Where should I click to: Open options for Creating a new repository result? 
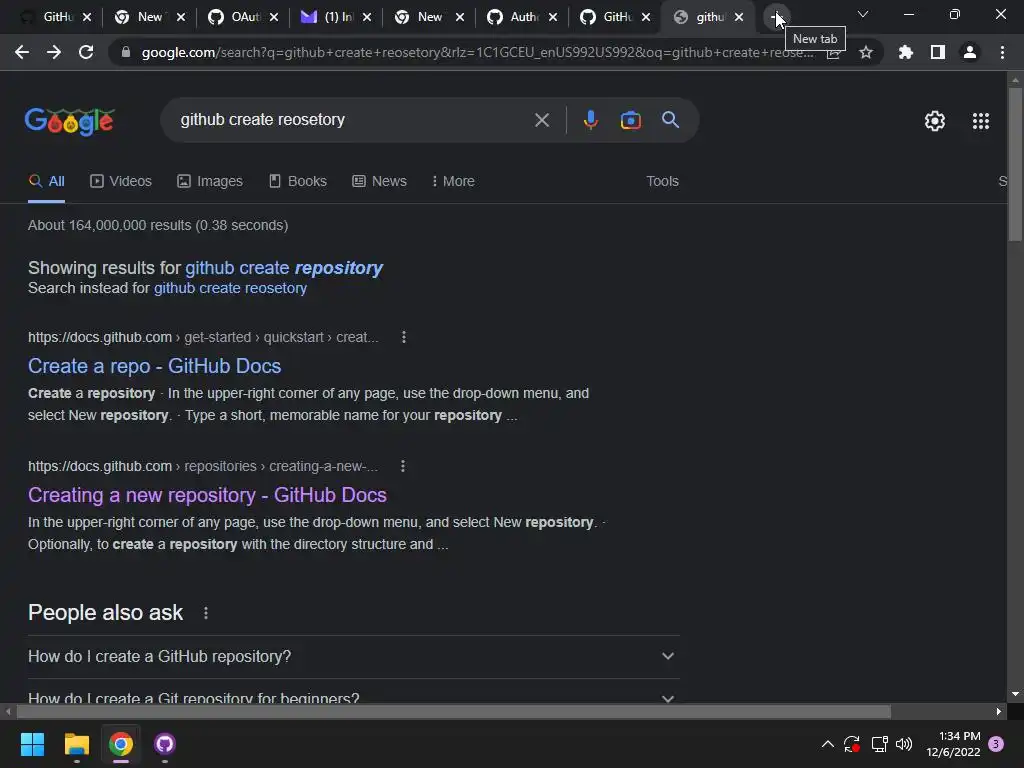coord(403,466)
